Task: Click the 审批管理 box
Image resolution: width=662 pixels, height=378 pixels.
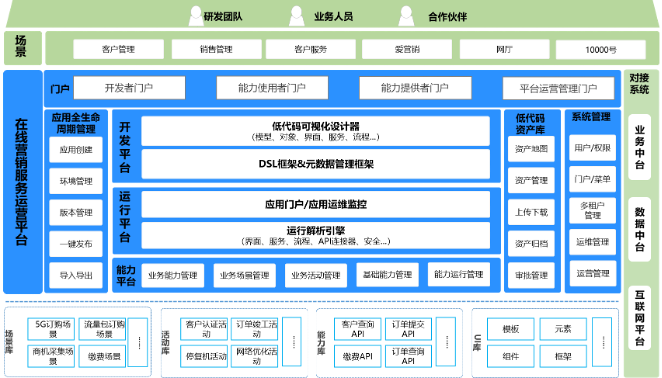Action: coord(531,275)
